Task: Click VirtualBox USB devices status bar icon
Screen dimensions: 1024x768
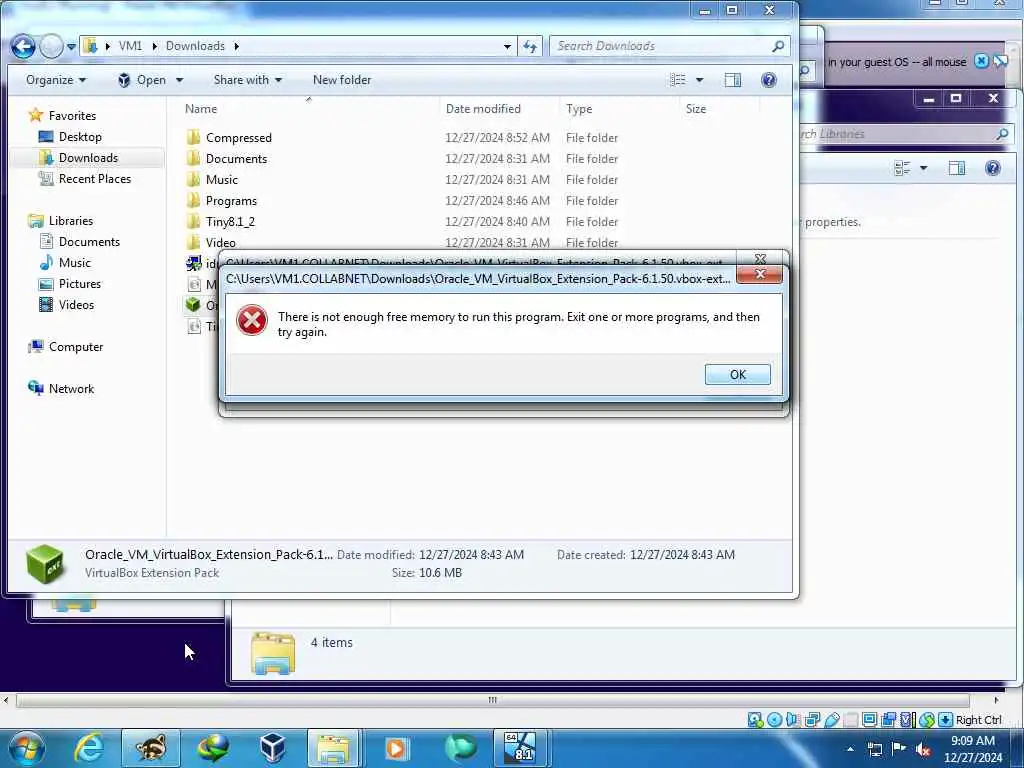Action: [x=831, y=720]
